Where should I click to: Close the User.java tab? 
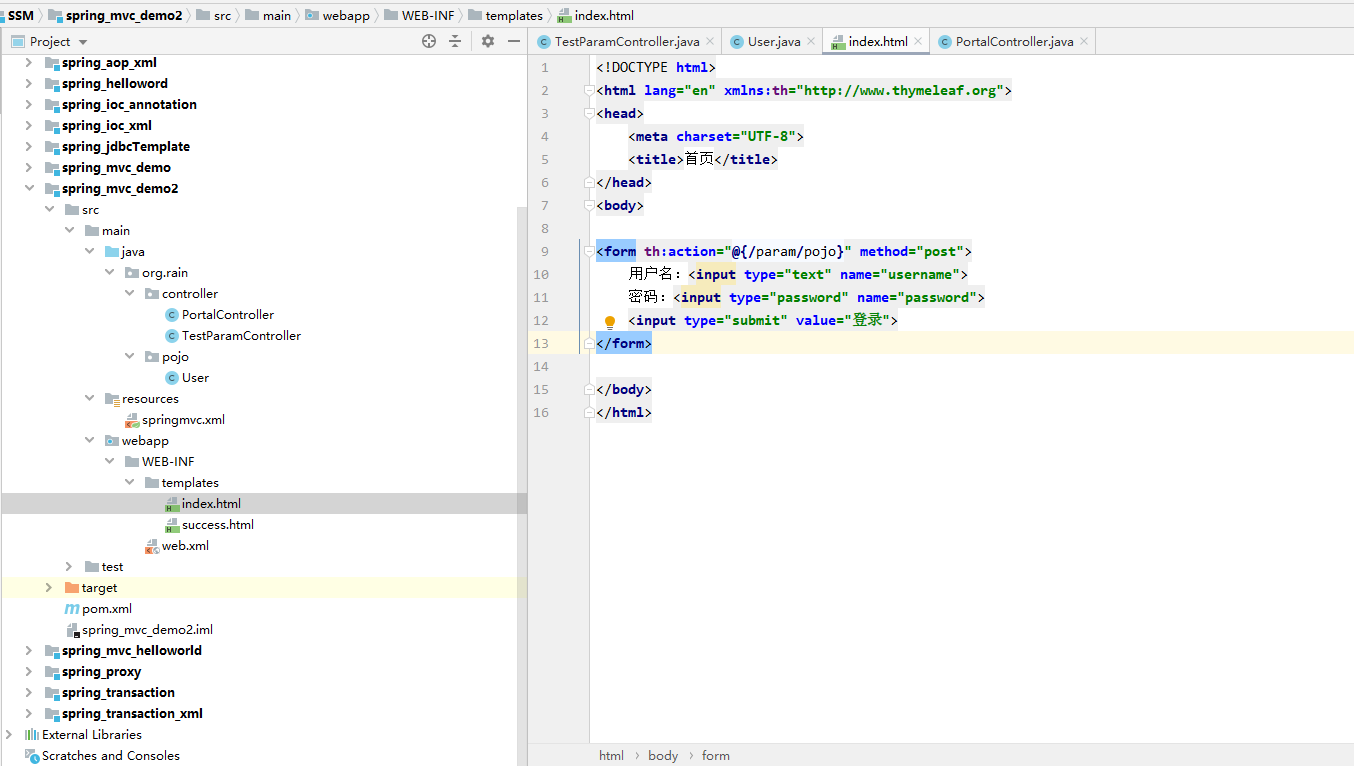(x=811, y=41)
